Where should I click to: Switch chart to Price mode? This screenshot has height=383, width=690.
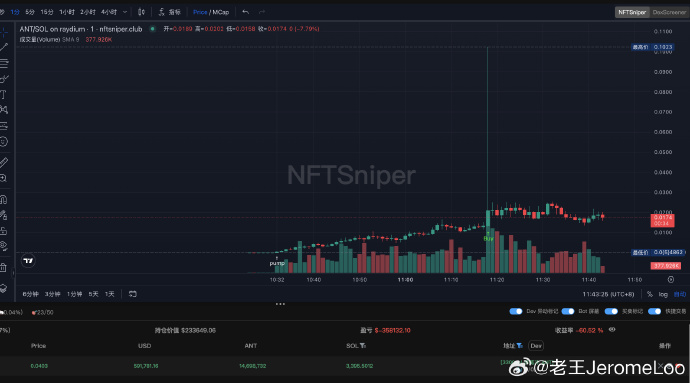coord(200,12)
